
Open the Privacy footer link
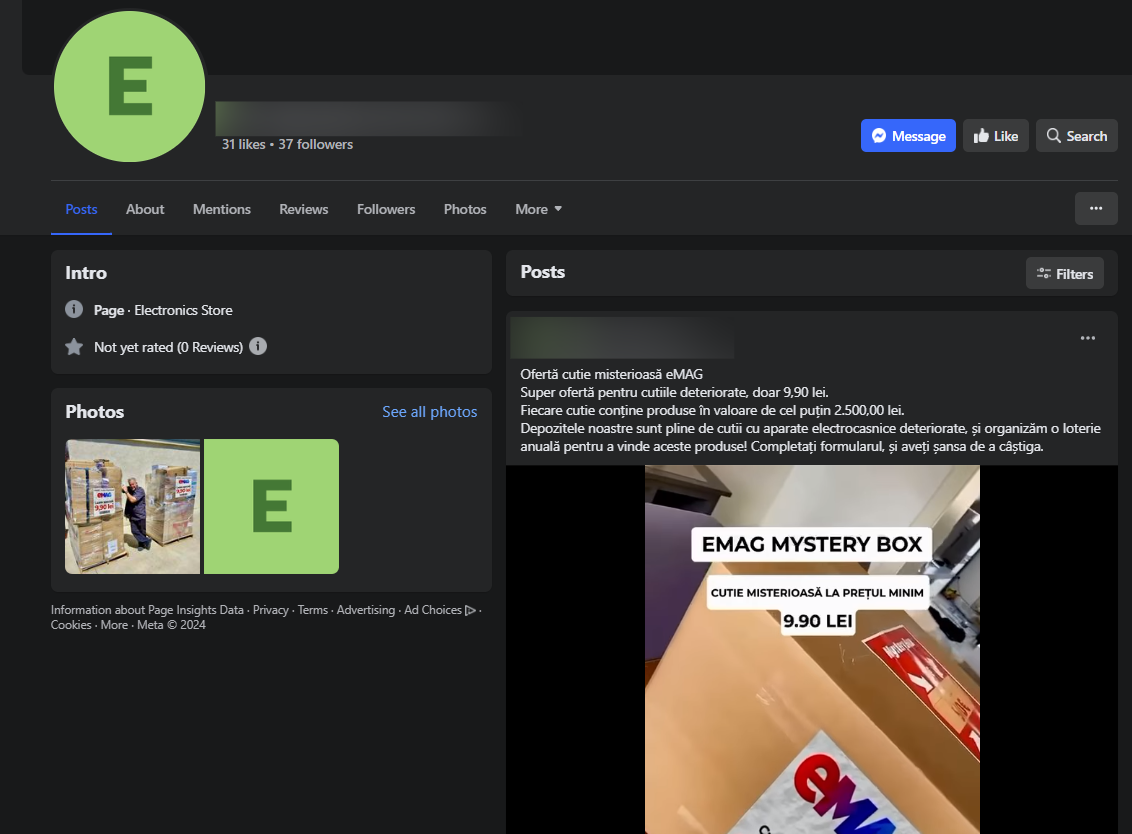270,610
